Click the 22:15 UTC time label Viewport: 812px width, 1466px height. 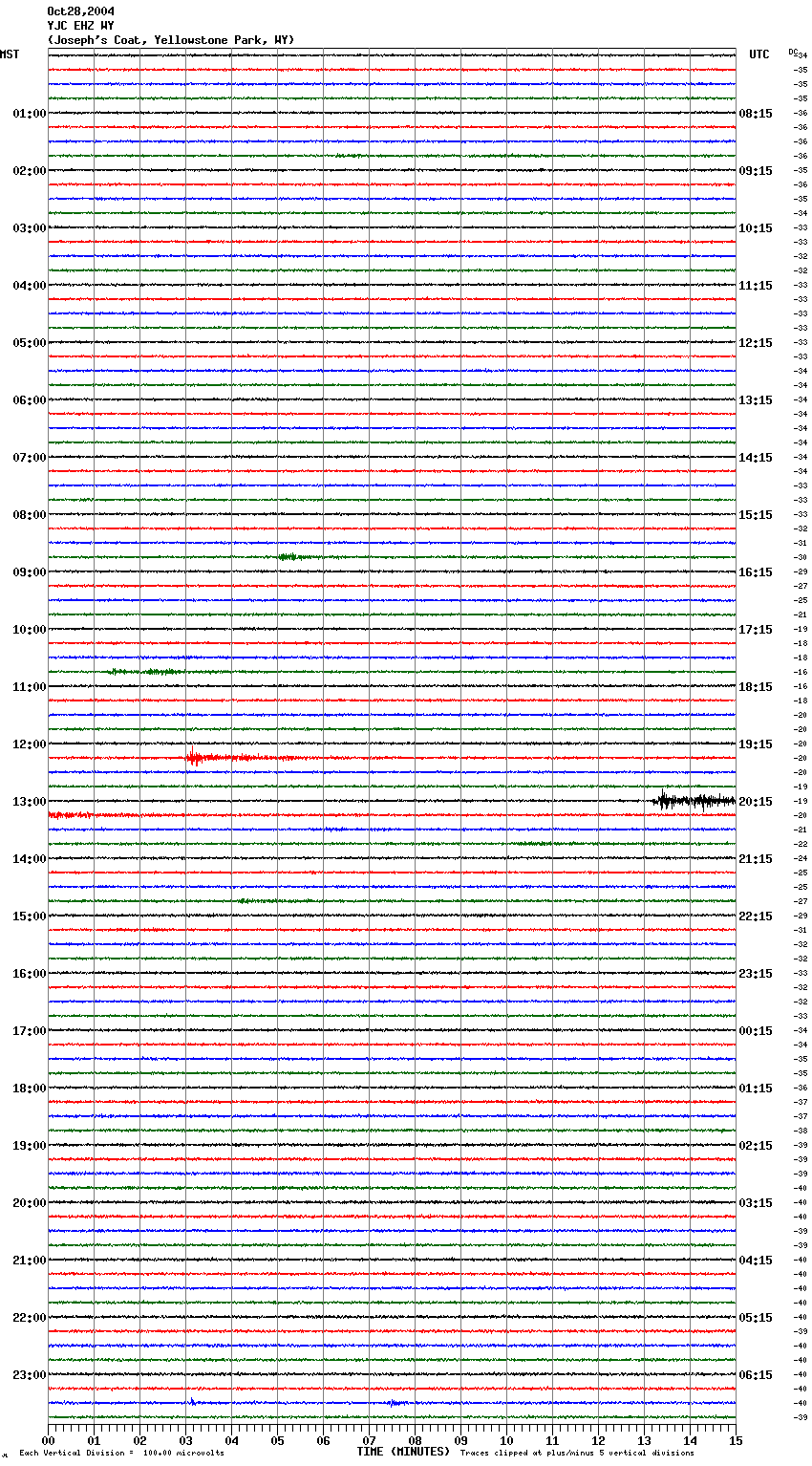(756, 916)
